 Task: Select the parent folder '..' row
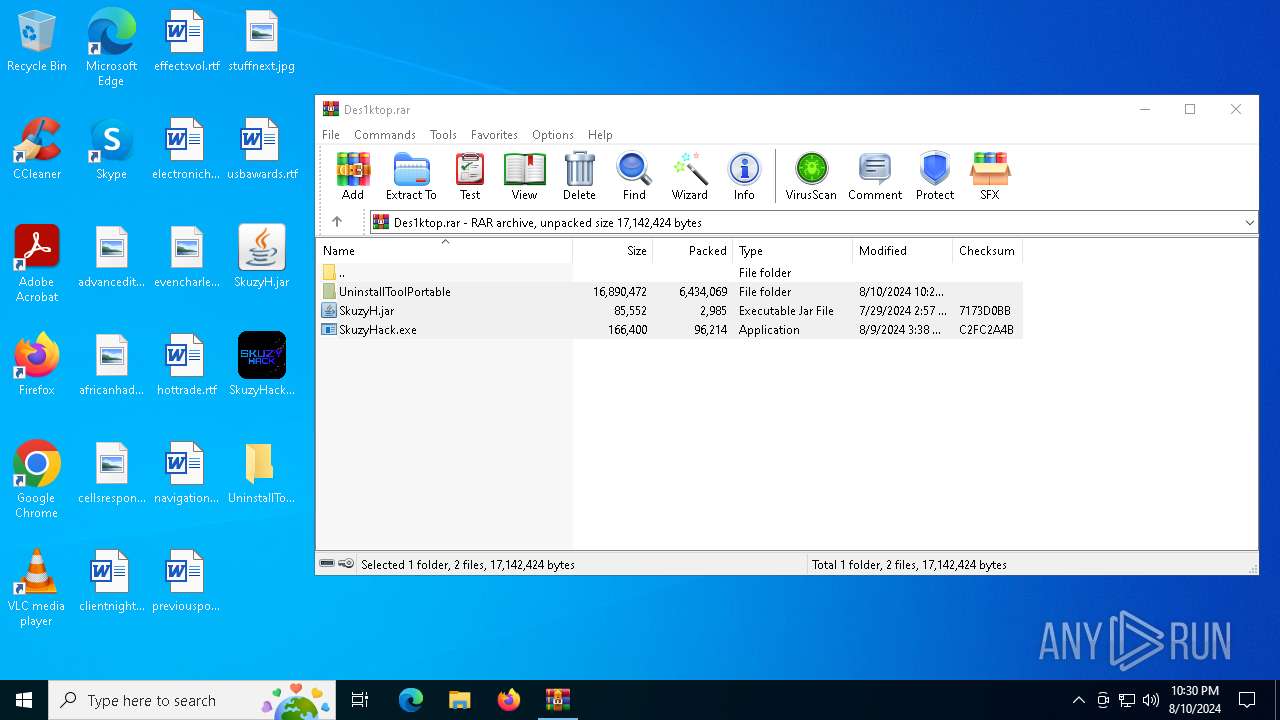pyautogui.click(x=670, y=273)
